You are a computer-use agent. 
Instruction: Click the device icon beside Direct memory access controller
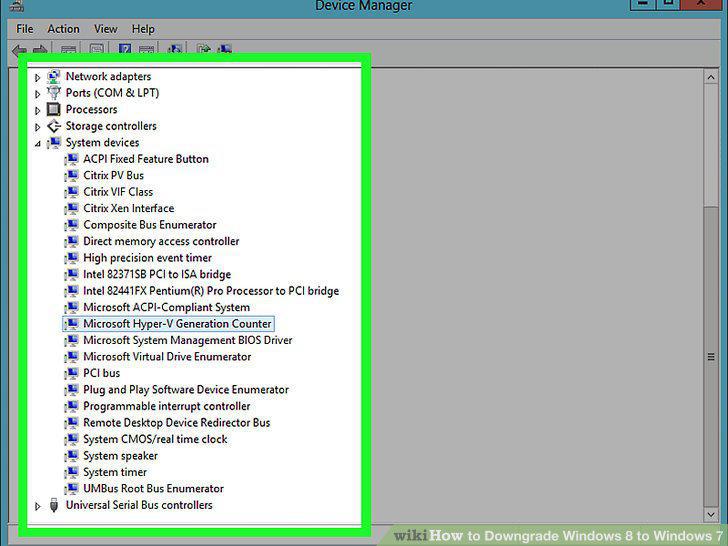pos(72,241)
